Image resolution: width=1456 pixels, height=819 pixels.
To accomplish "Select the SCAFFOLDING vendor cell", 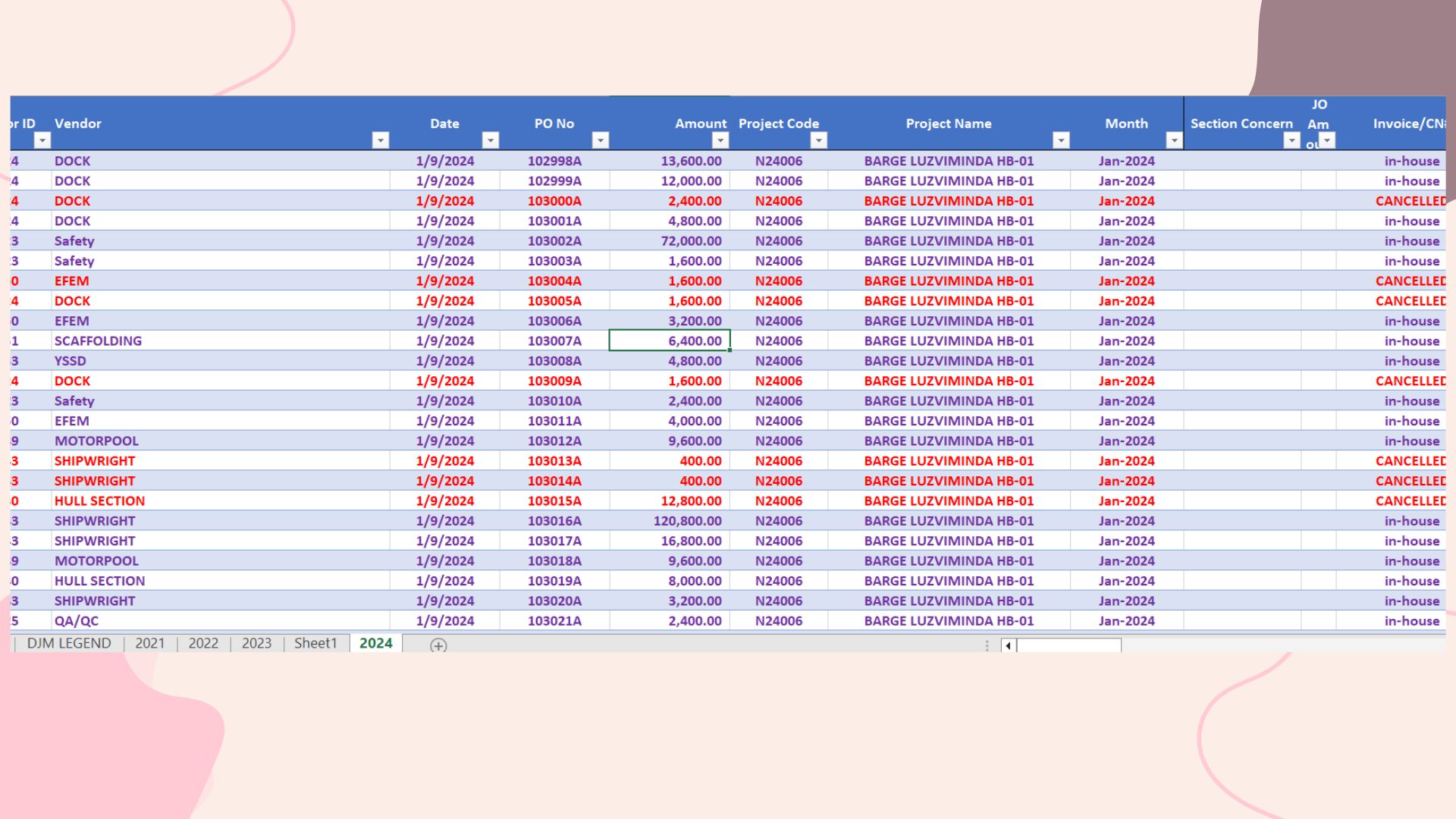I will point(98,341).
